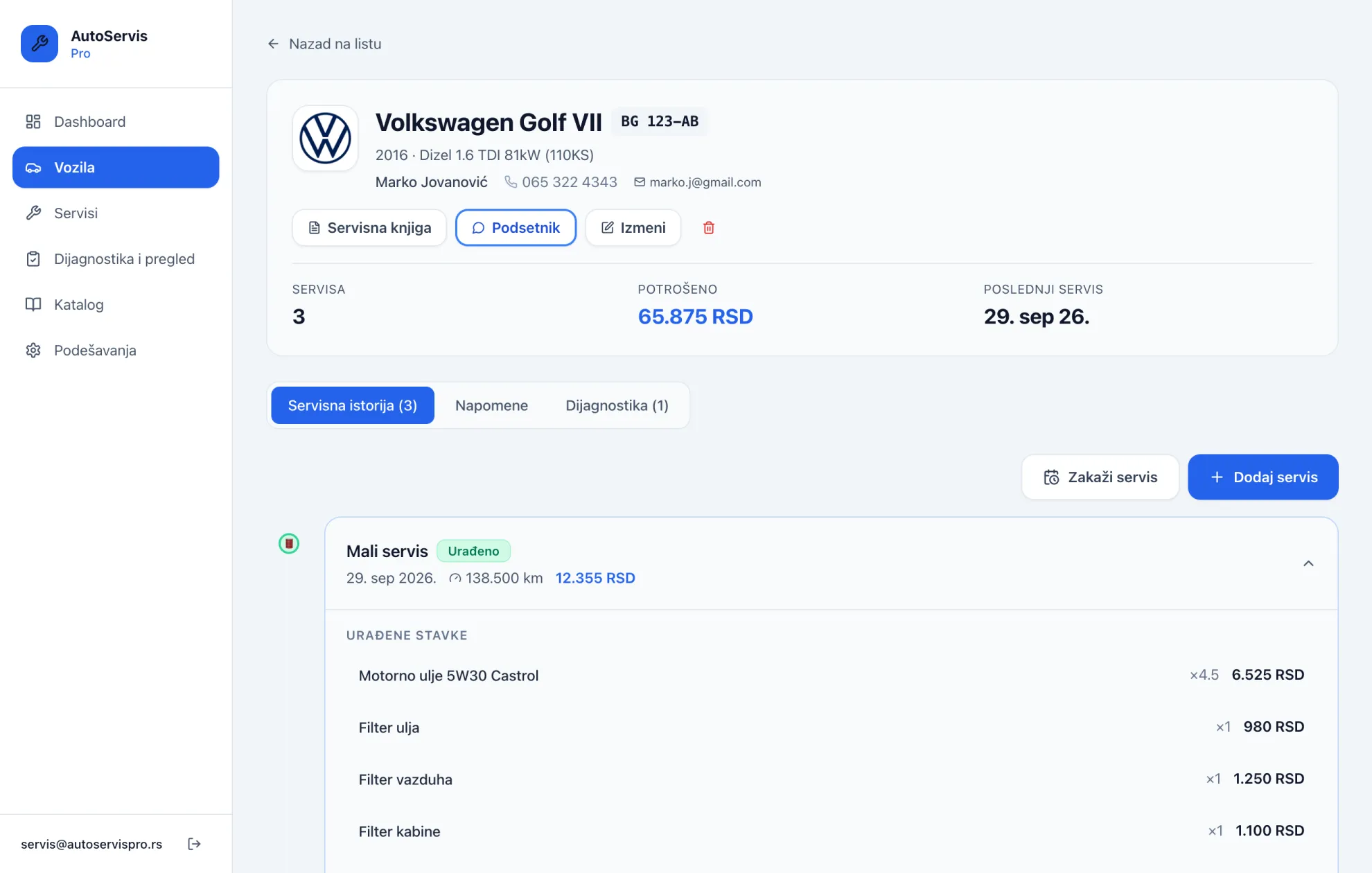Switch to Servisna istorija (3) tab
This screenshot has height=873, width=1372.
353,405
